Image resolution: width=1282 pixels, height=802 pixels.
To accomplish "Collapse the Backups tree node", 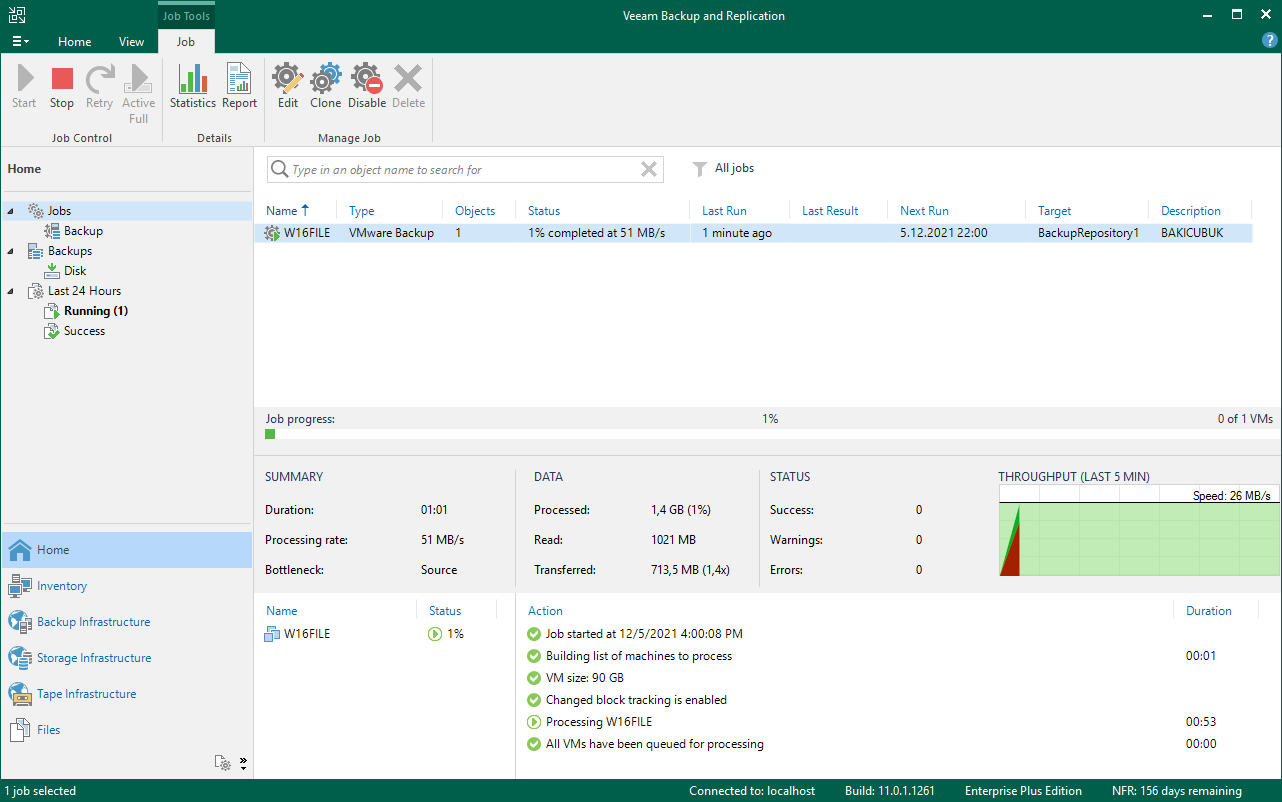I will pyautogui.click(x=11, y=251).
